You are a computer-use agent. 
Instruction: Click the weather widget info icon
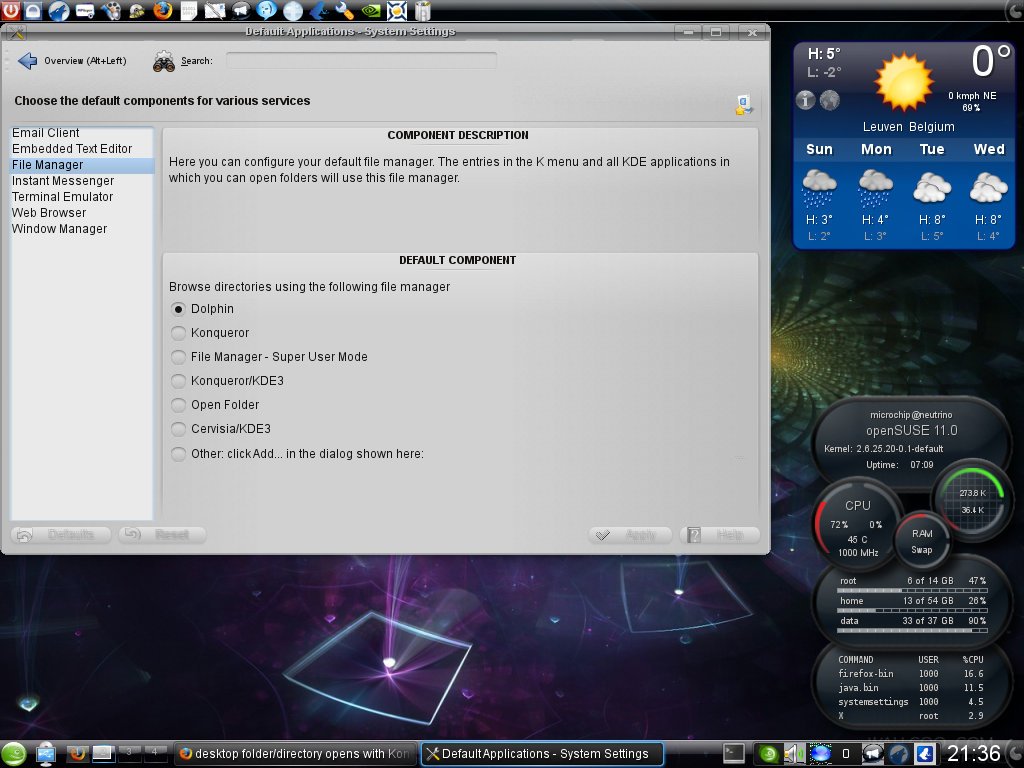pyautogui.click(x=805, y=100)
